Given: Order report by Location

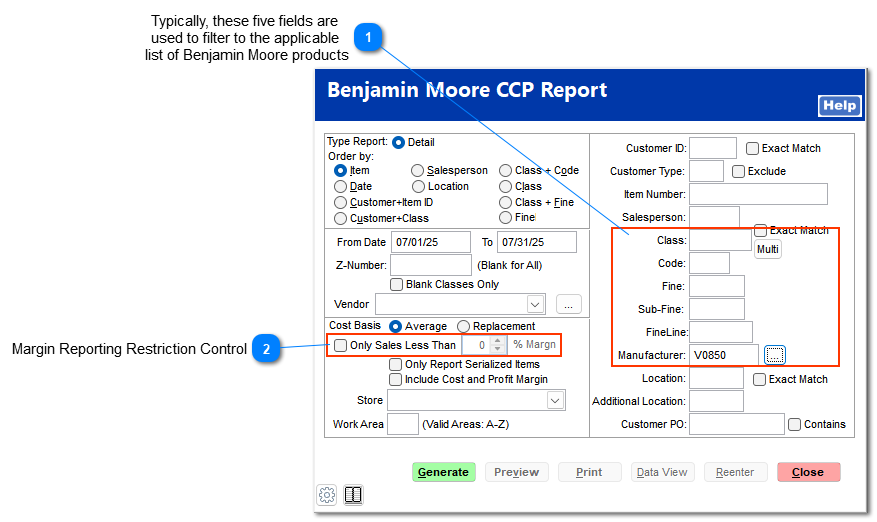Looking at the screenshot, I should [x=418, y=186].
